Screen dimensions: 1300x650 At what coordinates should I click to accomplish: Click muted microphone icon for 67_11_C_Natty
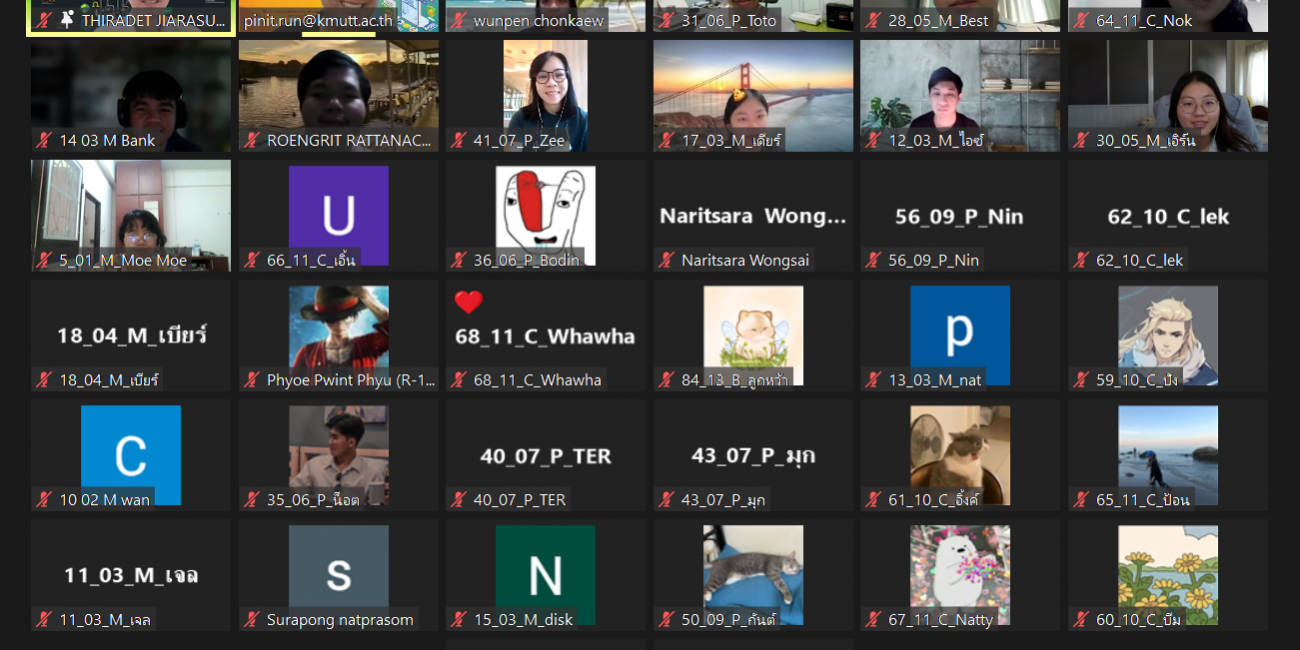[874, 620]
